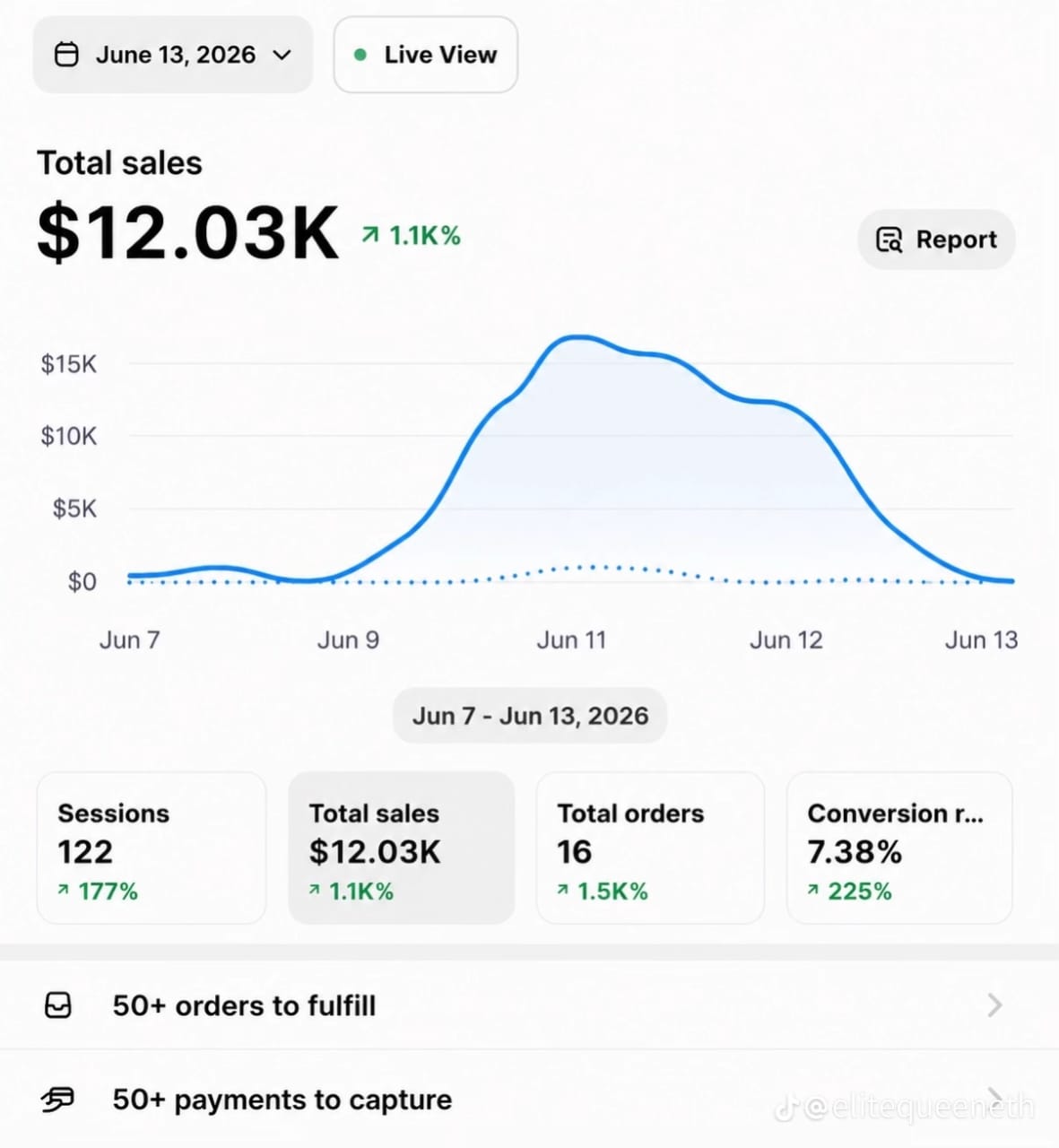Click the Jun 7 axis label

(130, 640)
